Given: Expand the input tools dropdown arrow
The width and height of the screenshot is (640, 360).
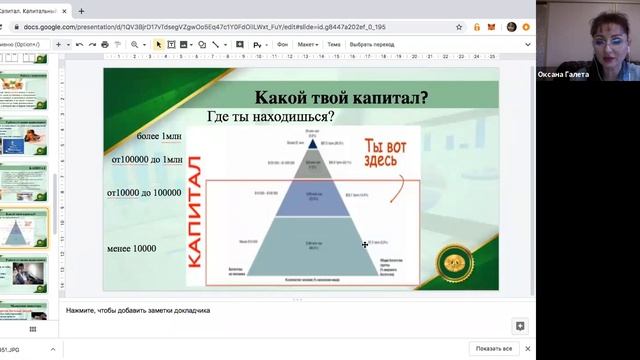Looking at the screenshot, I should (x=267, y=45).
